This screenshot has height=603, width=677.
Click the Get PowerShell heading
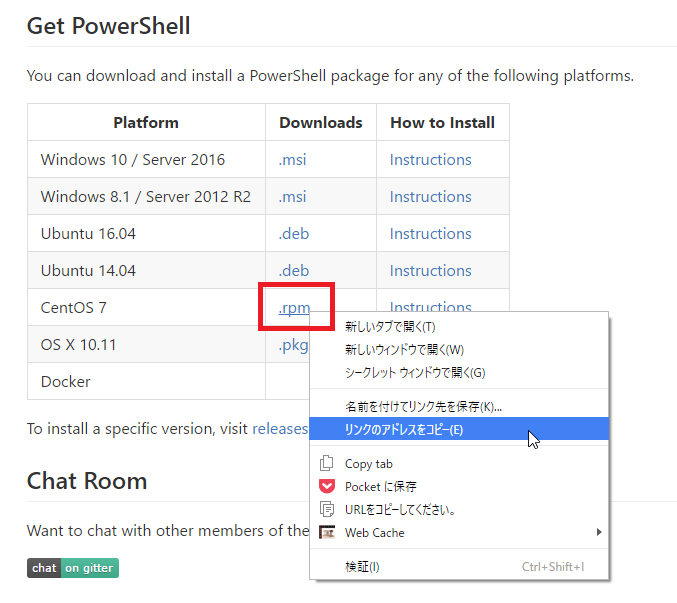108,25
